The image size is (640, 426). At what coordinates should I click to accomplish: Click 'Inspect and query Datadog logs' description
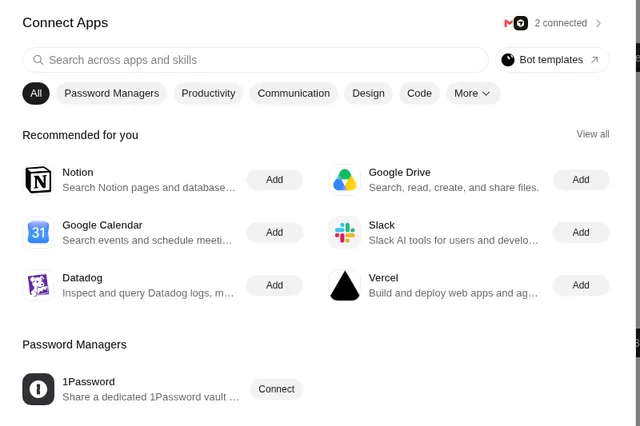148,293
